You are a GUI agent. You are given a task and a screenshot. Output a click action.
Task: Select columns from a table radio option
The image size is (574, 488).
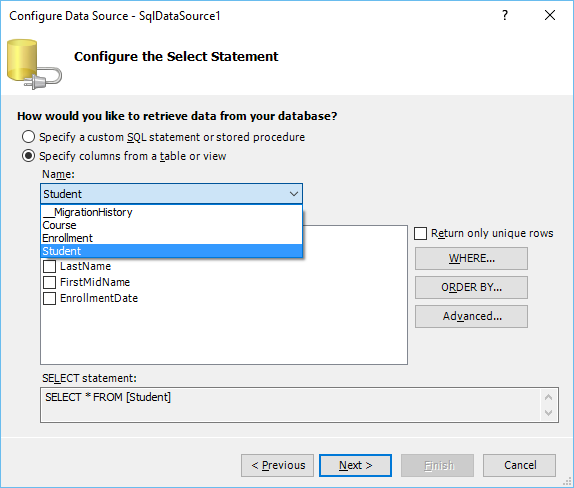[x=28, y=156]
